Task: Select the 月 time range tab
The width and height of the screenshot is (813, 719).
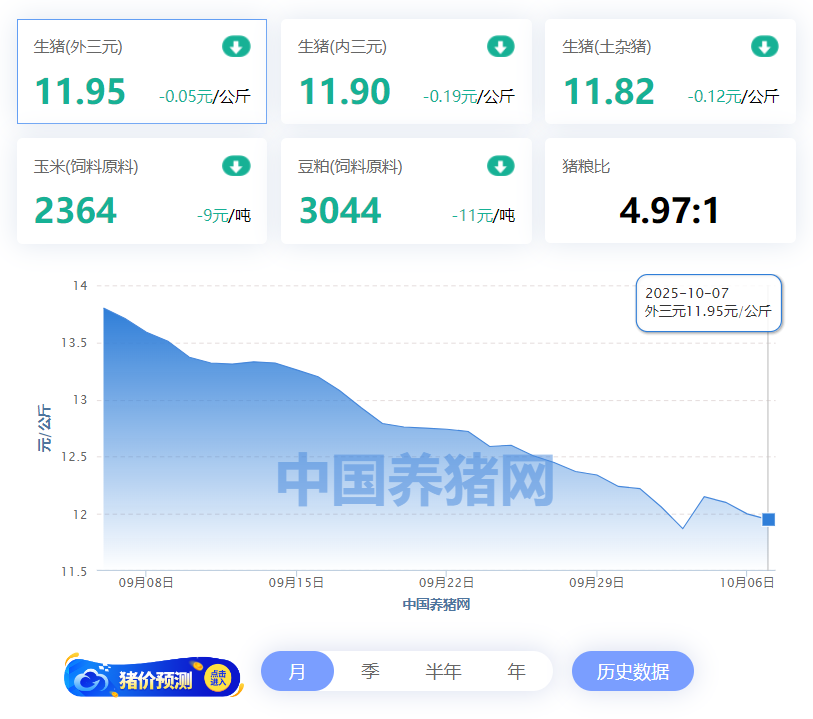Action: coord(297,671)
